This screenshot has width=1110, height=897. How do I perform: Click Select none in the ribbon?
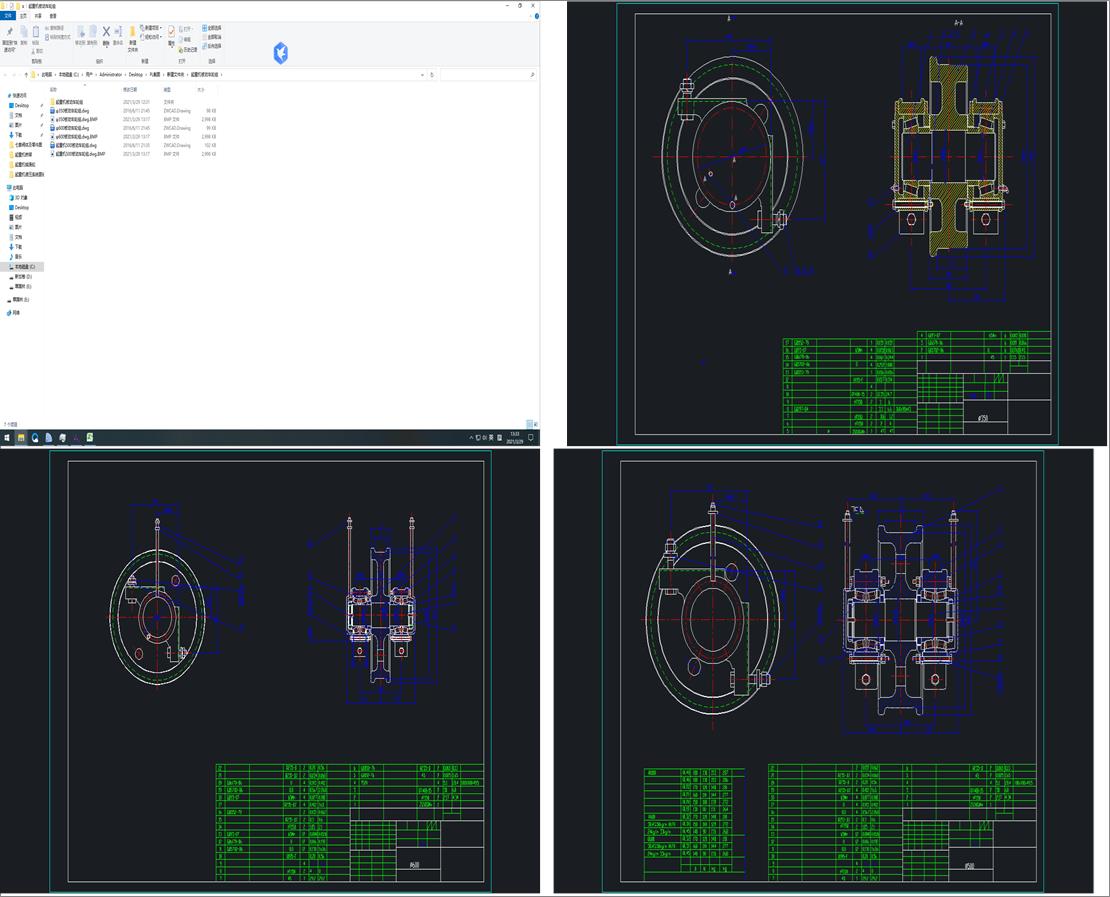212,37
